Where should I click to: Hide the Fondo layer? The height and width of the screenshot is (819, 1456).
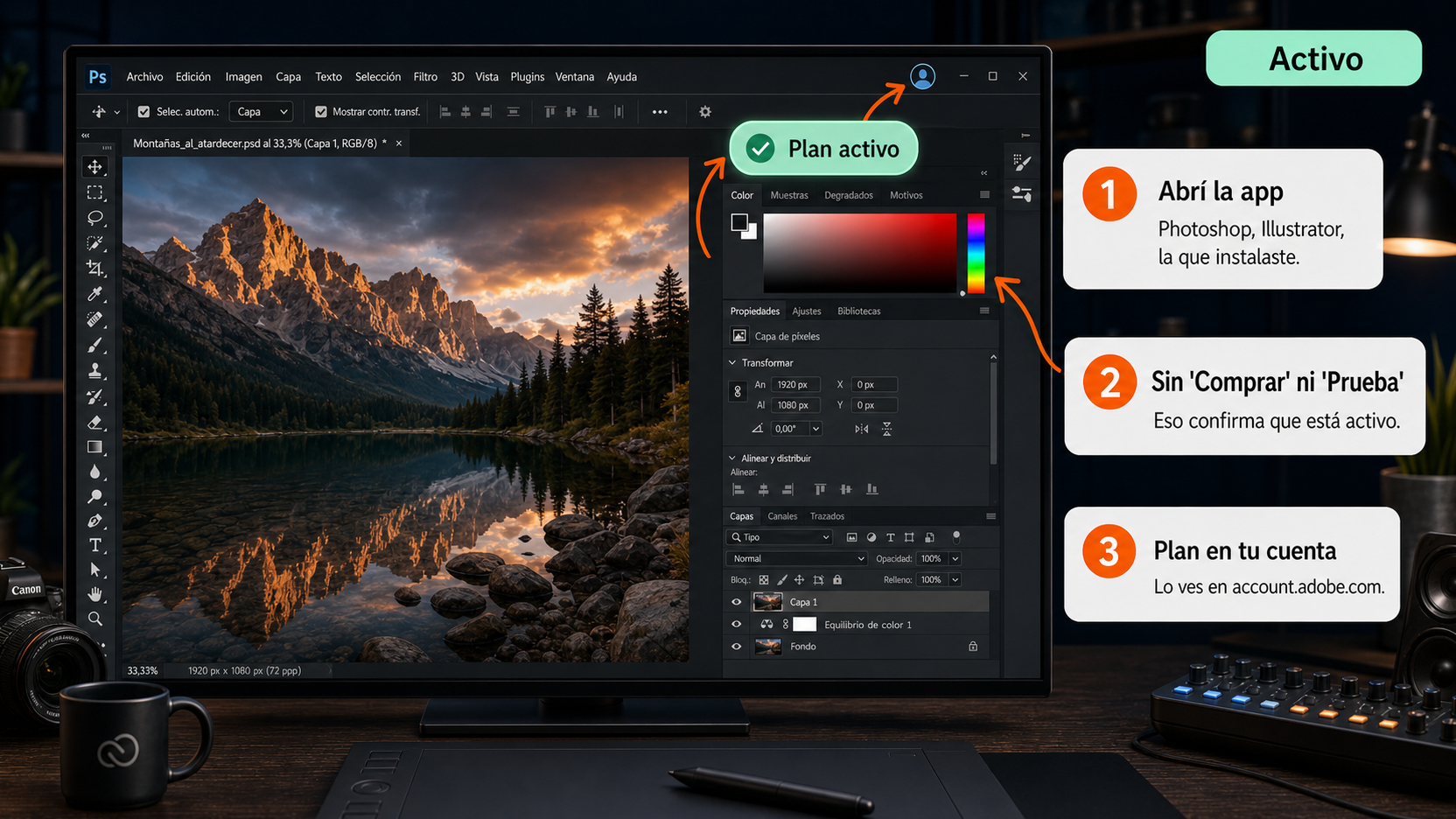[736, 647]
